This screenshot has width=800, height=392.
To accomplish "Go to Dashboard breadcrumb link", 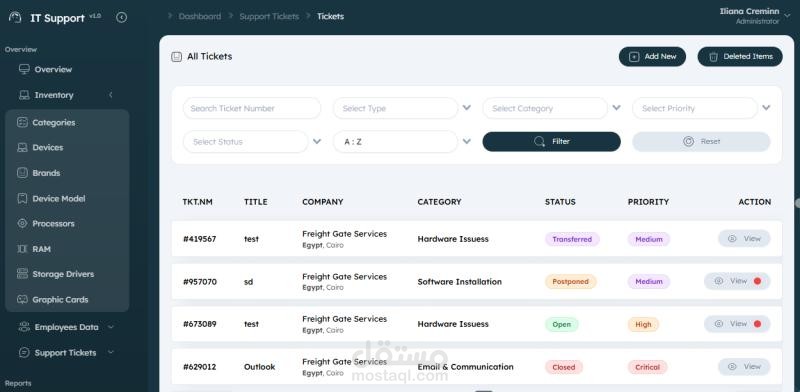I will pyautogui.click(x=199, y=16).
